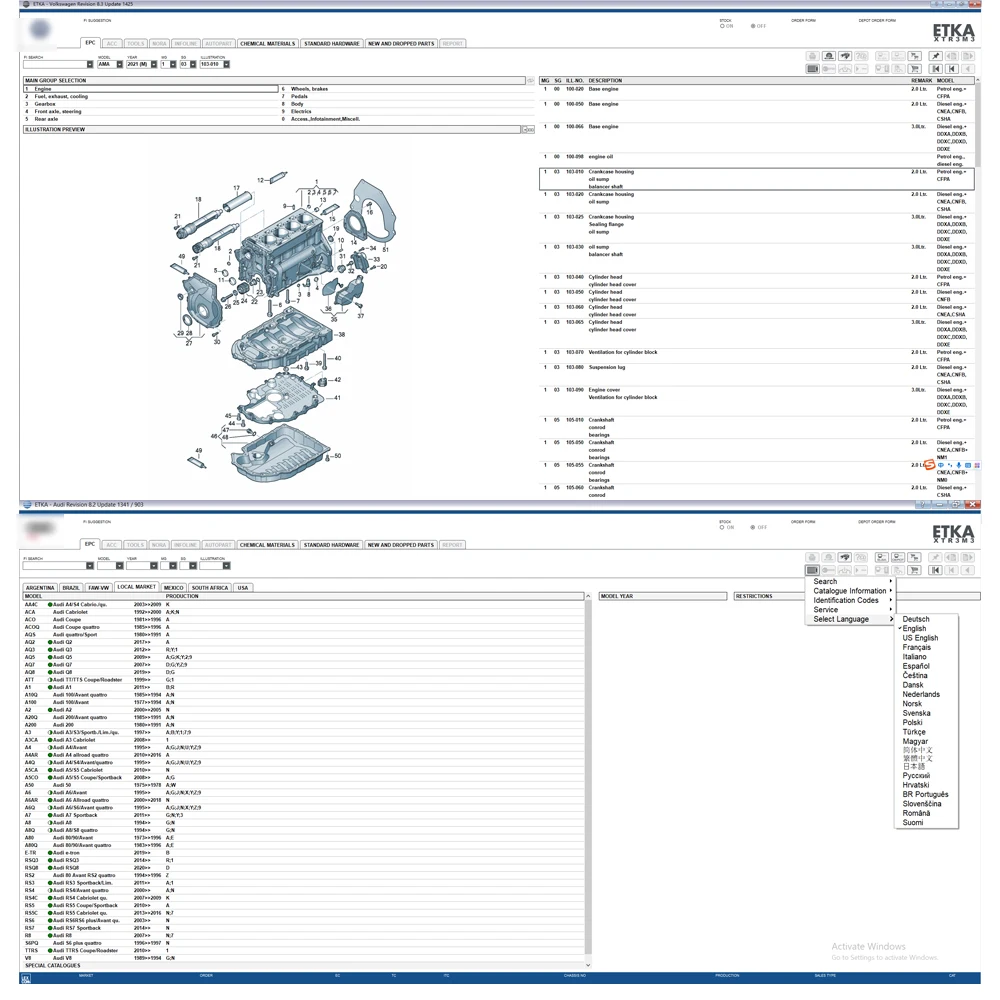Image resolution: width=1000 pixels, height=1000 pixels.
Task: Switch to the ARGENTINA market tab
Action: click(40, 588)
